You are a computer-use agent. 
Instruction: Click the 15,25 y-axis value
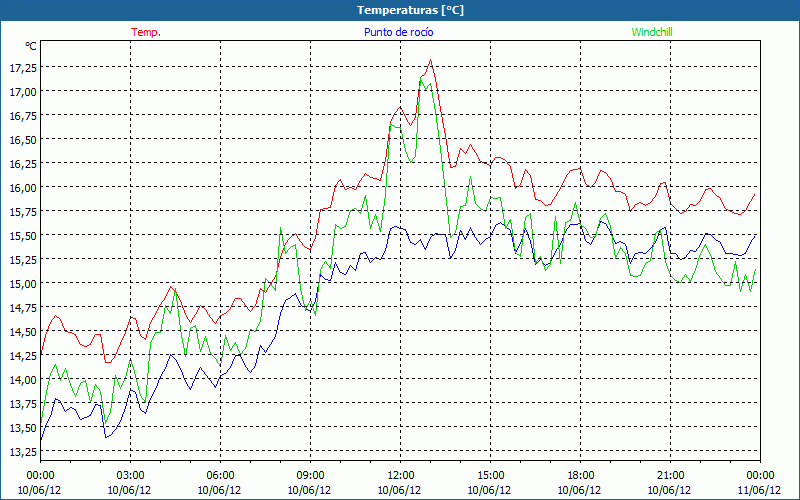[x=23, y=260]
